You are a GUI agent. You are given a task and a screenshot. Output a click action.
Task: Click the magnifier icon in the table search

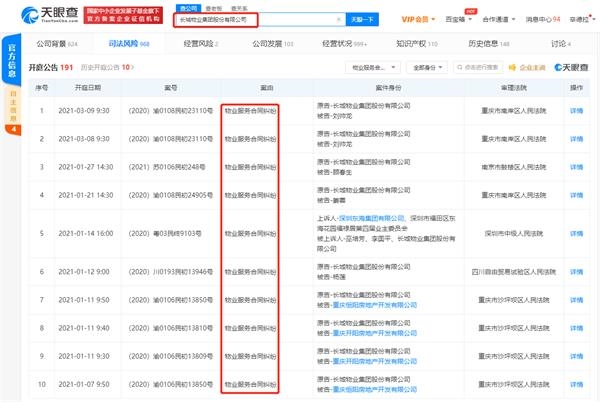coord(460,67)
